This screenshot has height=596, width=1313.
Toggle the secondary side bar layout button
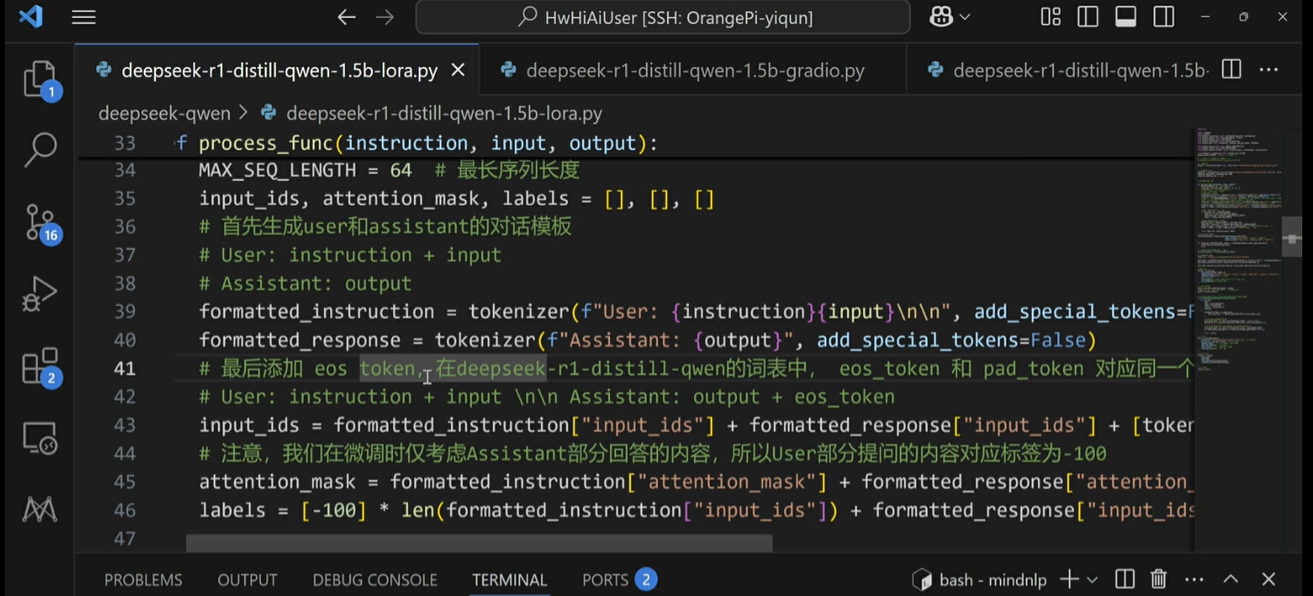click(x=1163, y=17)
